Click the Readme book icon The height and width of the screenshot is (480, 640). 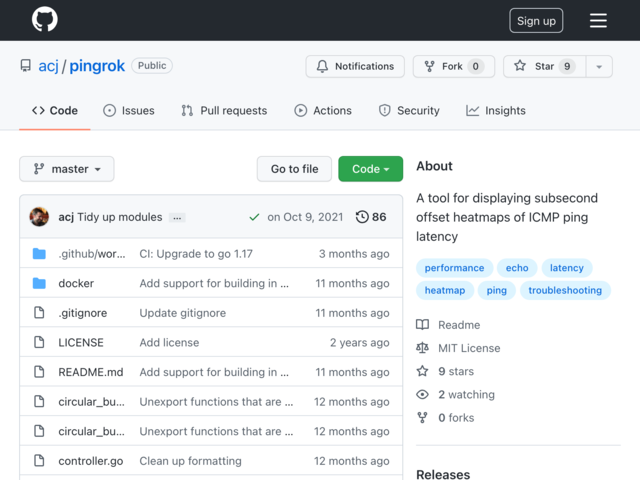[x=422, y=325]
